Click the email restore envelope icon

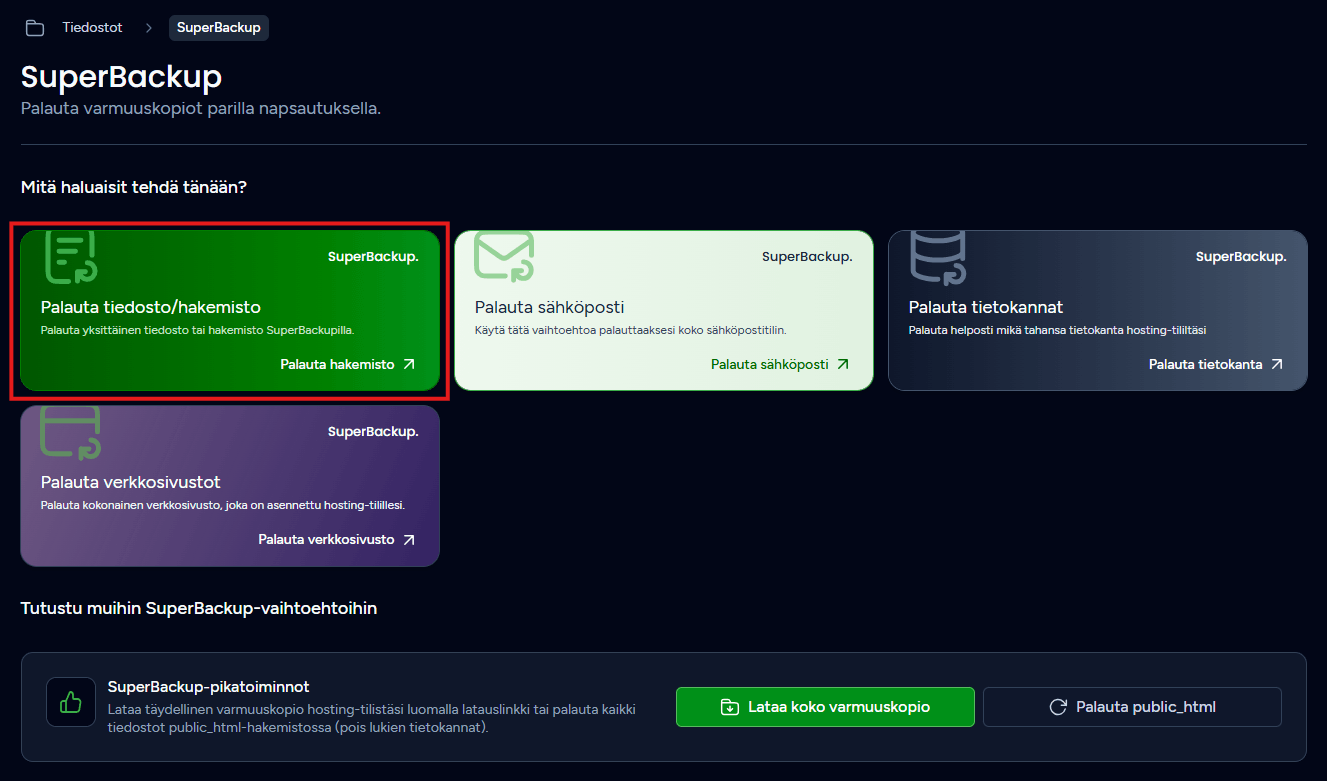(x=504, y=257)
